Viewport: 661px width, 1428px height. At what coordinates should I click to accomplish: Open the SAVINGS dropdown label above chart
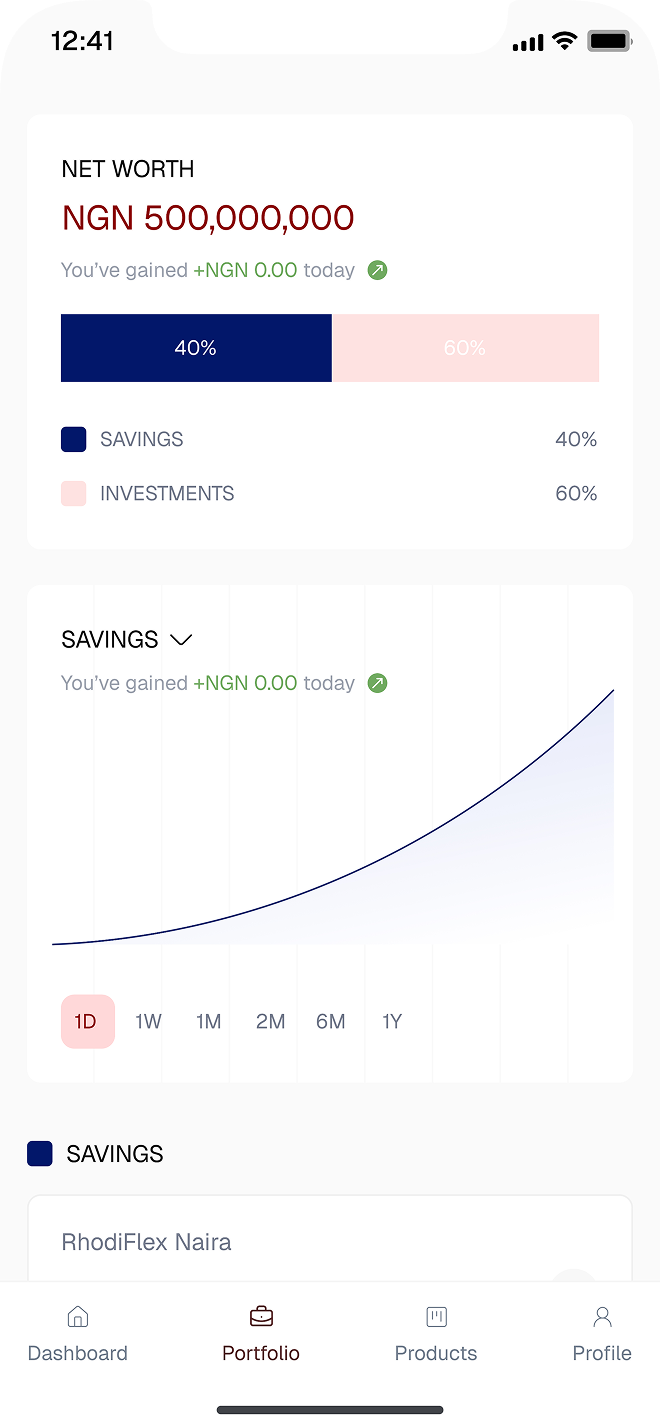pyautogui.click(x=110, y=640)
